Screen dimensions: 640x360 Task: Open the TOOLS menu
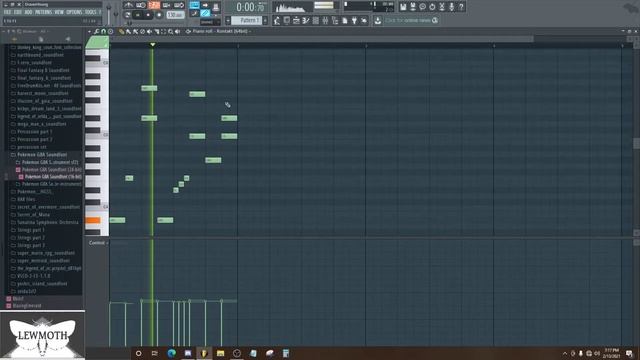pos(91,12)
